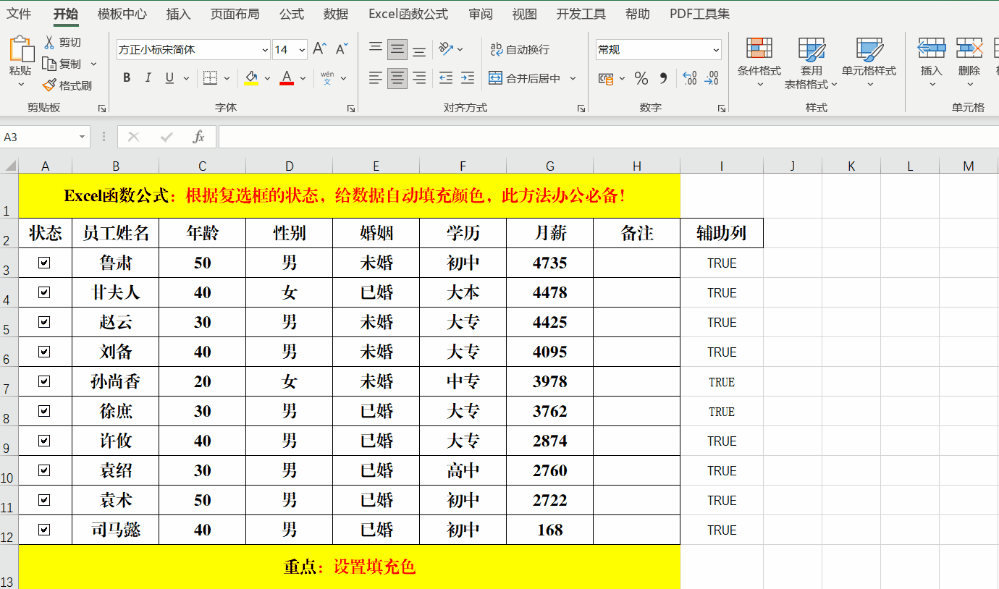Click the Delete (删除) cells button
The image size is (999, 589).
[969, 55]
